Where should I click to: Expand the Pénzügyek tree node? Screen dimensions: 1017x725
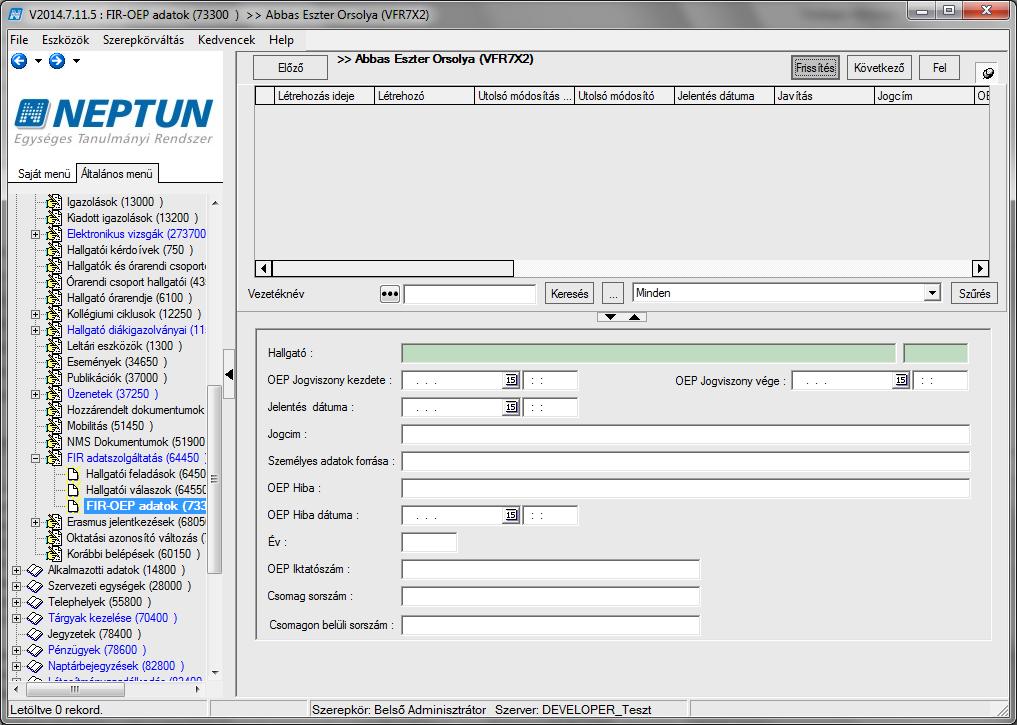(17, 650)
